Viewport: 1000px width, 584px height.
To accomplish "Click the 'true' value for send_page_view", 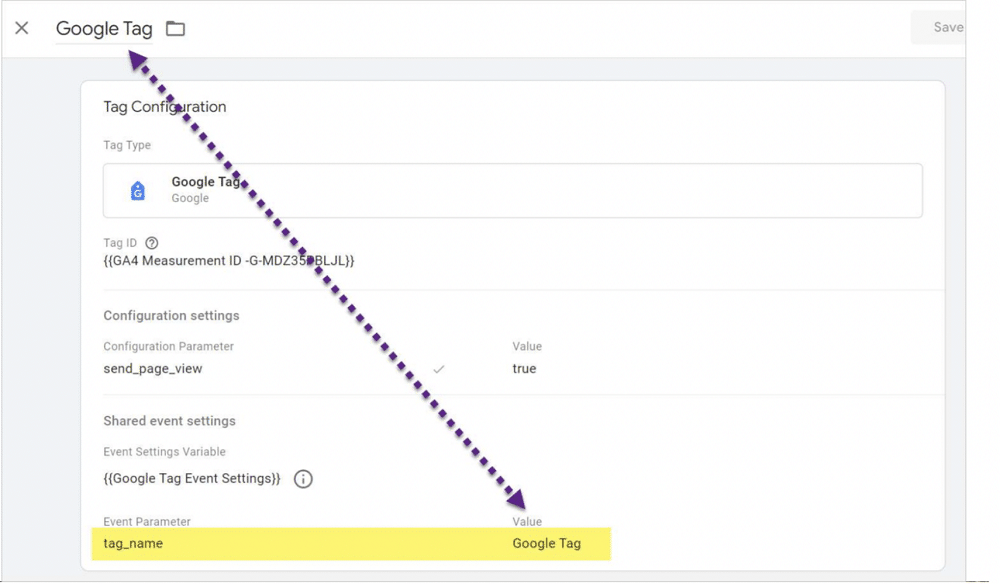I will pos(524,369).
